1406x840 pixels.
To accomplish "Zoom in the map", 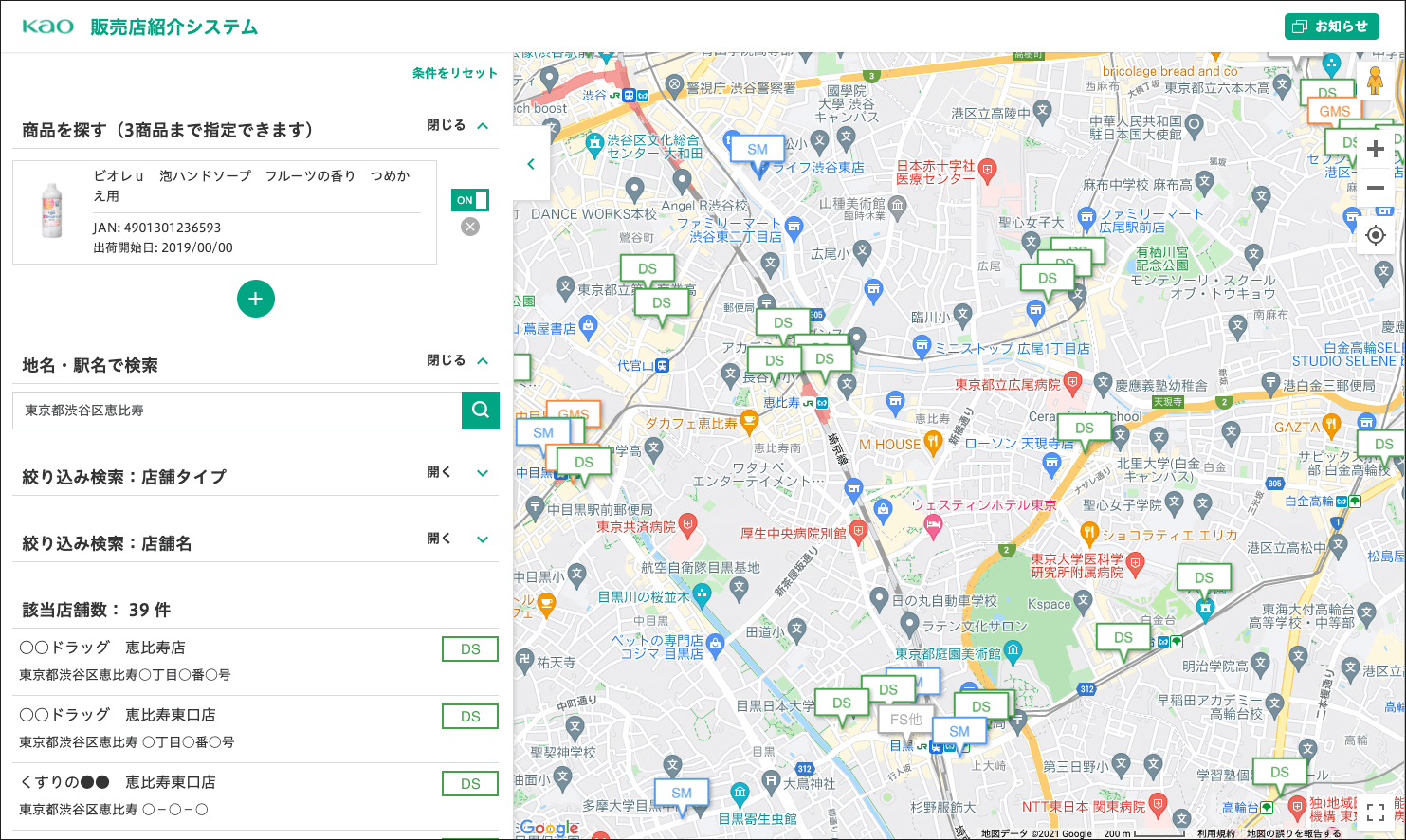I will (1376, 149).
